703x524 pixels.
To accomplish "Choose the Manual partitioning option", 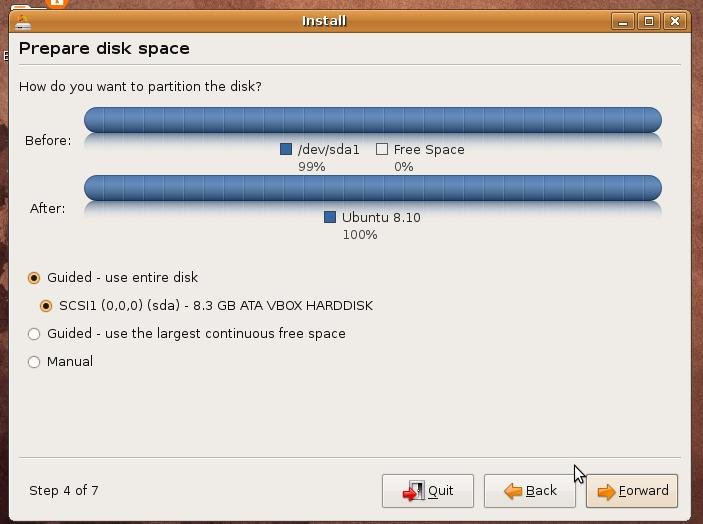I will [34, 361].
